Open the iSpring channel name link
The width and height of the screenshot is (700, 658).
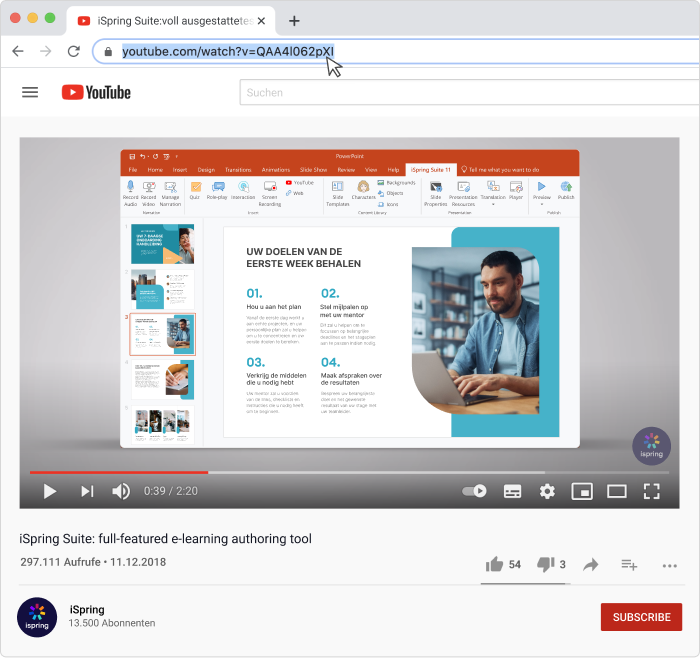coord(87,609)
